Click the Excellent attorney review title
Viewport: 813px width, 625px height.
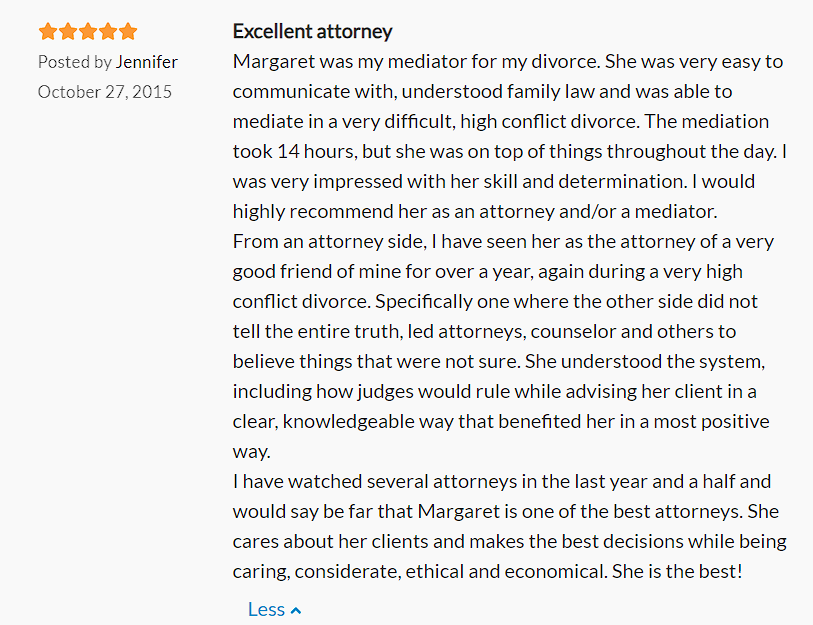[313, 31]
